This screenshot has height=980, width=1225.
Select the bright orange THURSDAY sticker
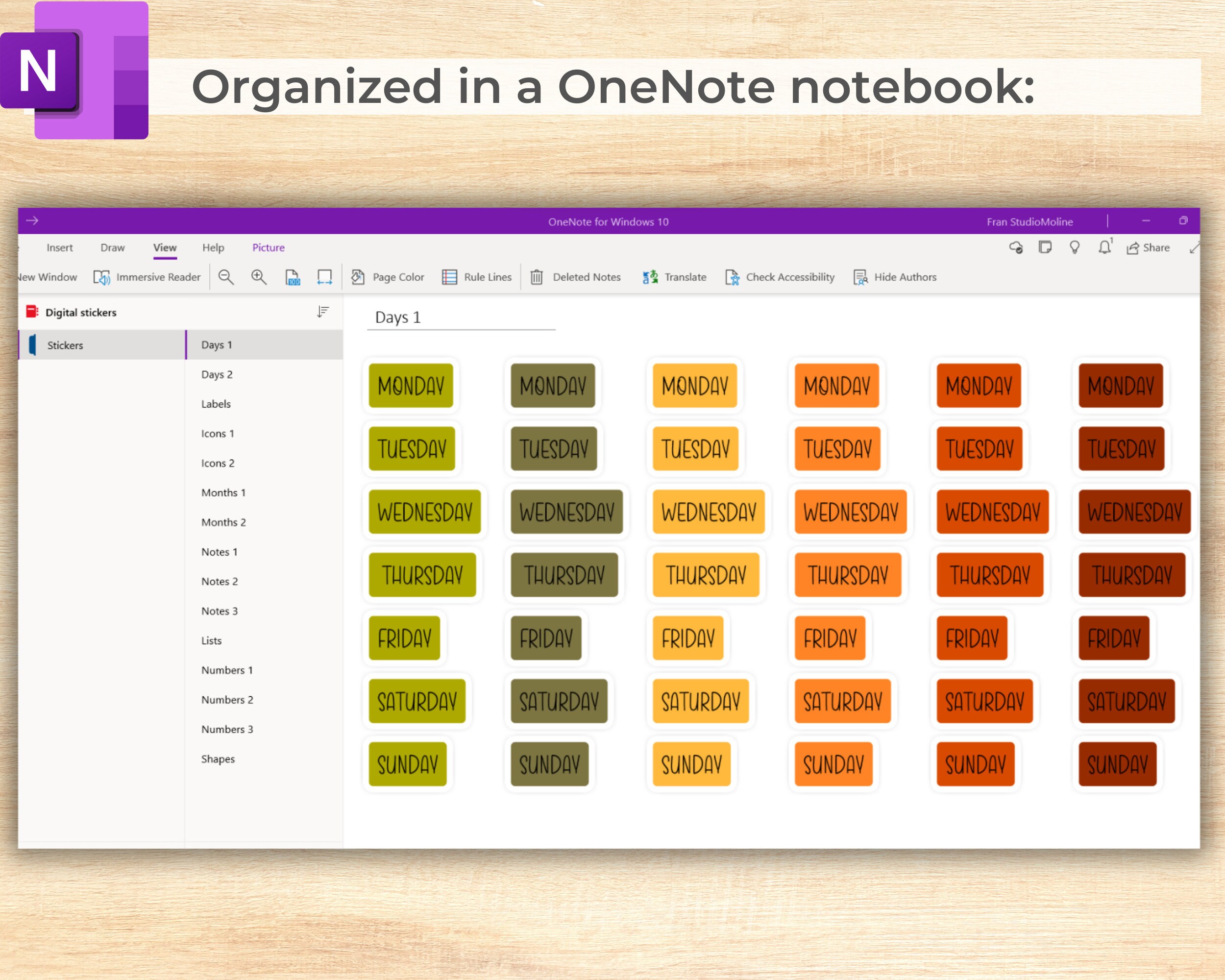848,575
